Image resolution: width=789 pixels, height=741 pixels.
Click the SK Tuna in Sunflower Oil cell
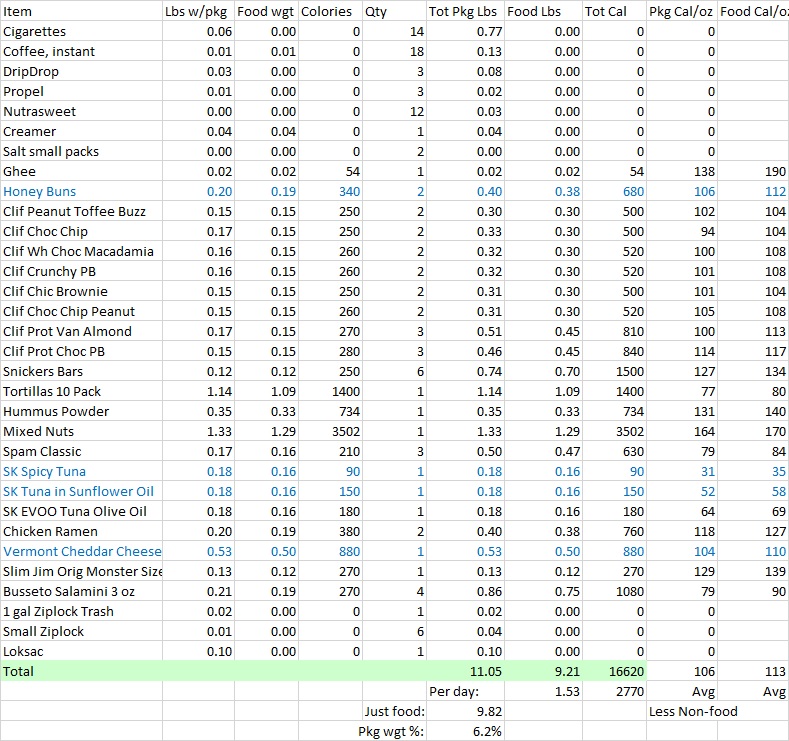78,492
